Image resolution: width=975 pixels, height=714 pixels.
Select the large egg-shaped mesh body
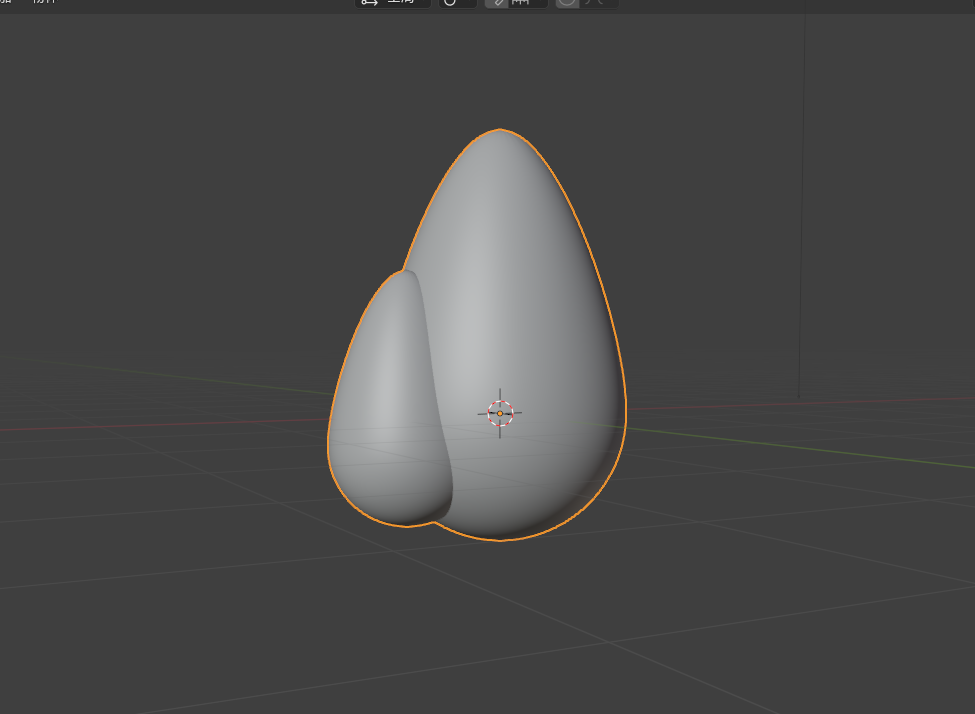click(530, 300)
